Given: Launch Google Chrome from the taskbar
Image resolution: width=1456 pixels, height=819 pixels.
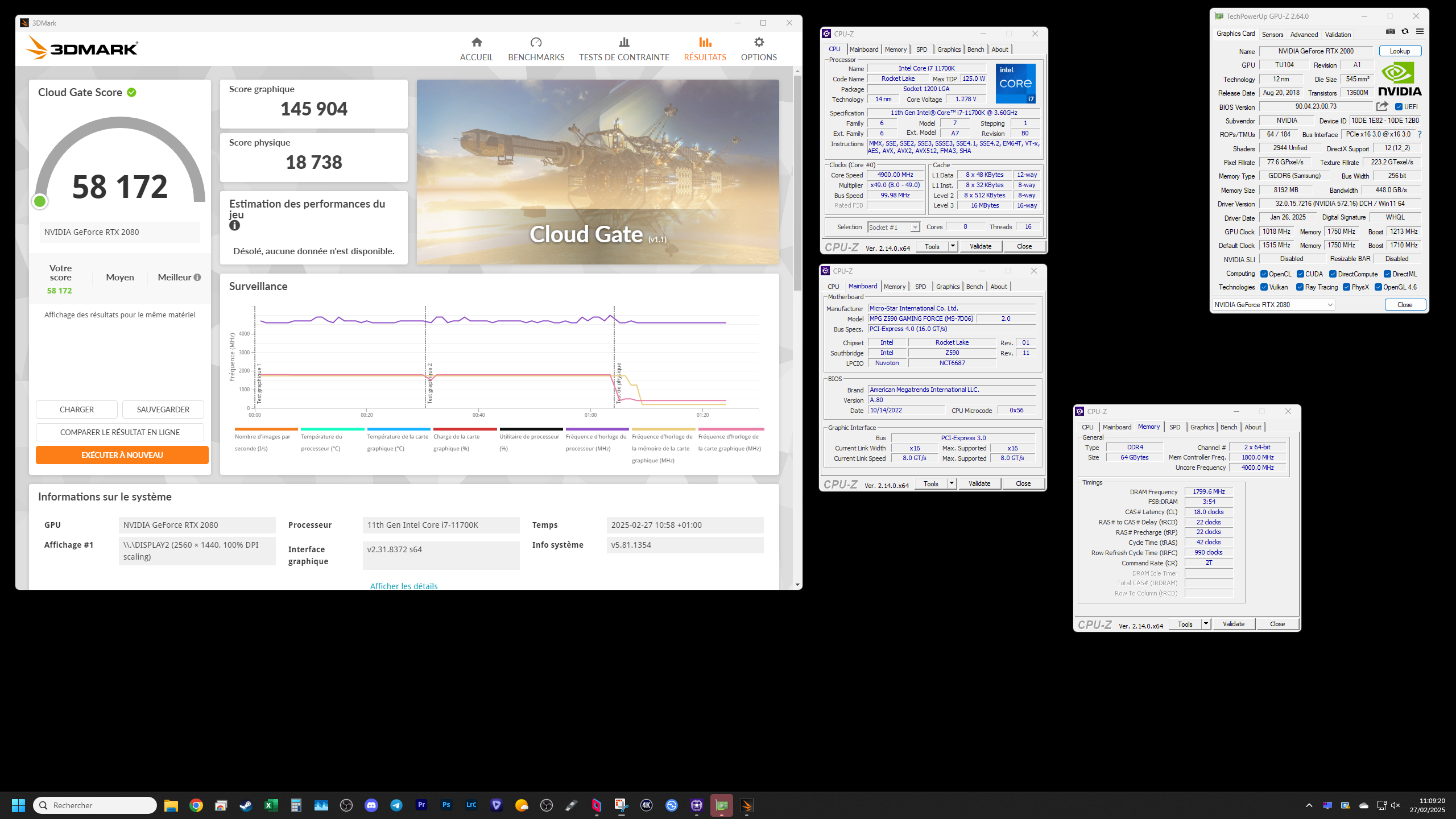Looking at the screenshot, I should click(x=196, y=805).
